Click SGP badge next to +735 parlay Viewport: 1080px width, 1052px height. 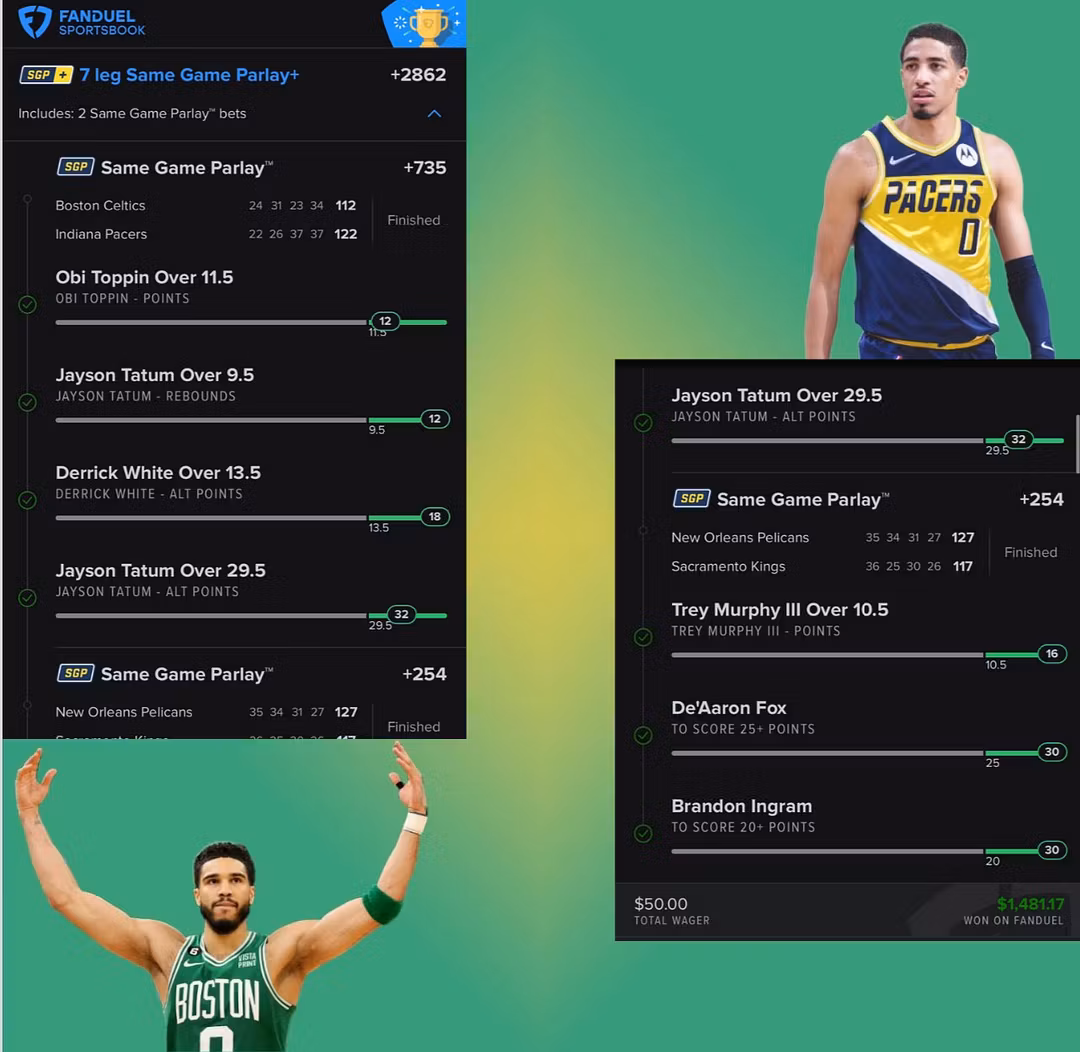coord(75,167)
